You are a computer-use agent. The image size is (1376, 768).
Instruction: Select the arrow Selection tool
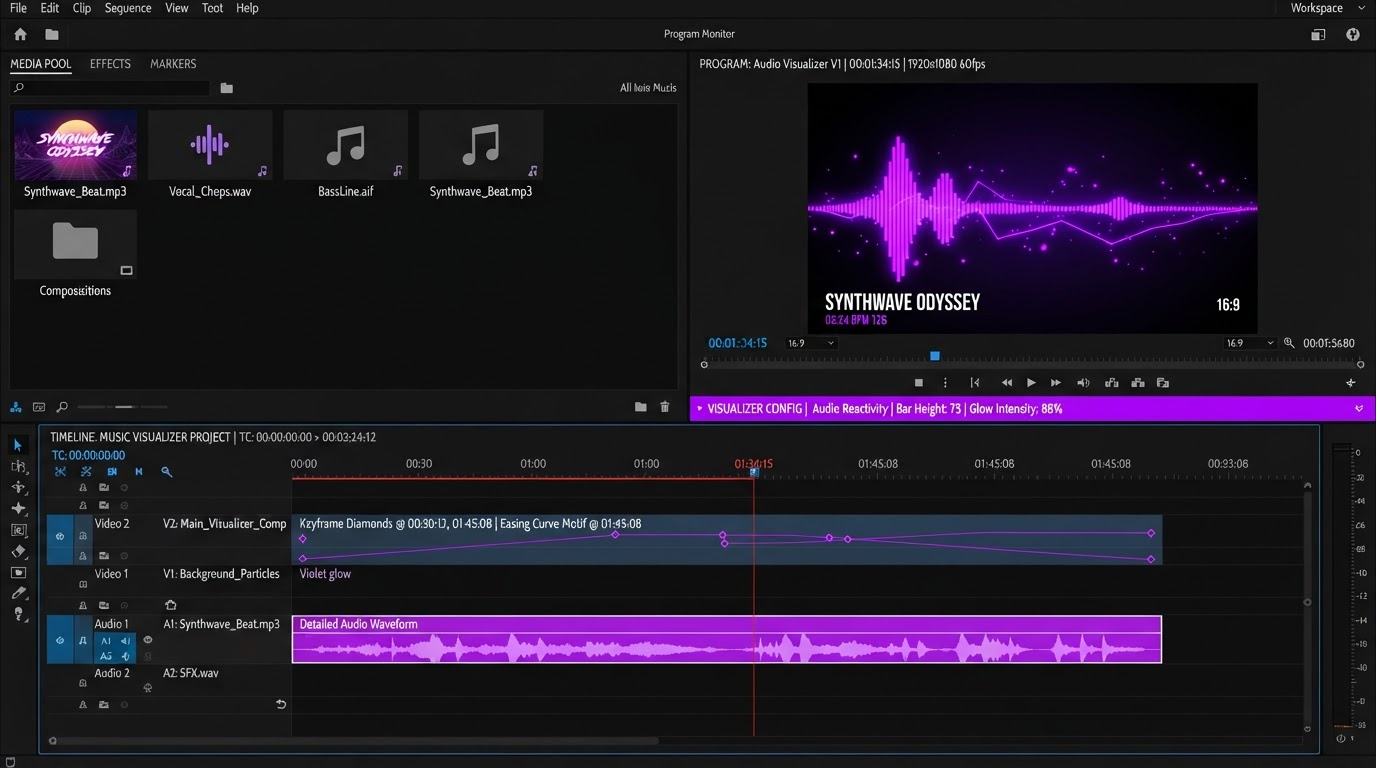click(x=18, y=445)
